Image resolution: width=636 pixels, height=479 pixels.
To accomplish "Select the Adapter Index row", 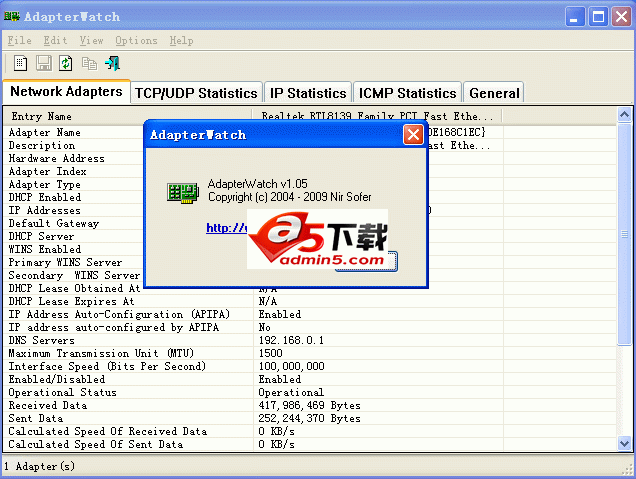I will click(x=310, y=171).
